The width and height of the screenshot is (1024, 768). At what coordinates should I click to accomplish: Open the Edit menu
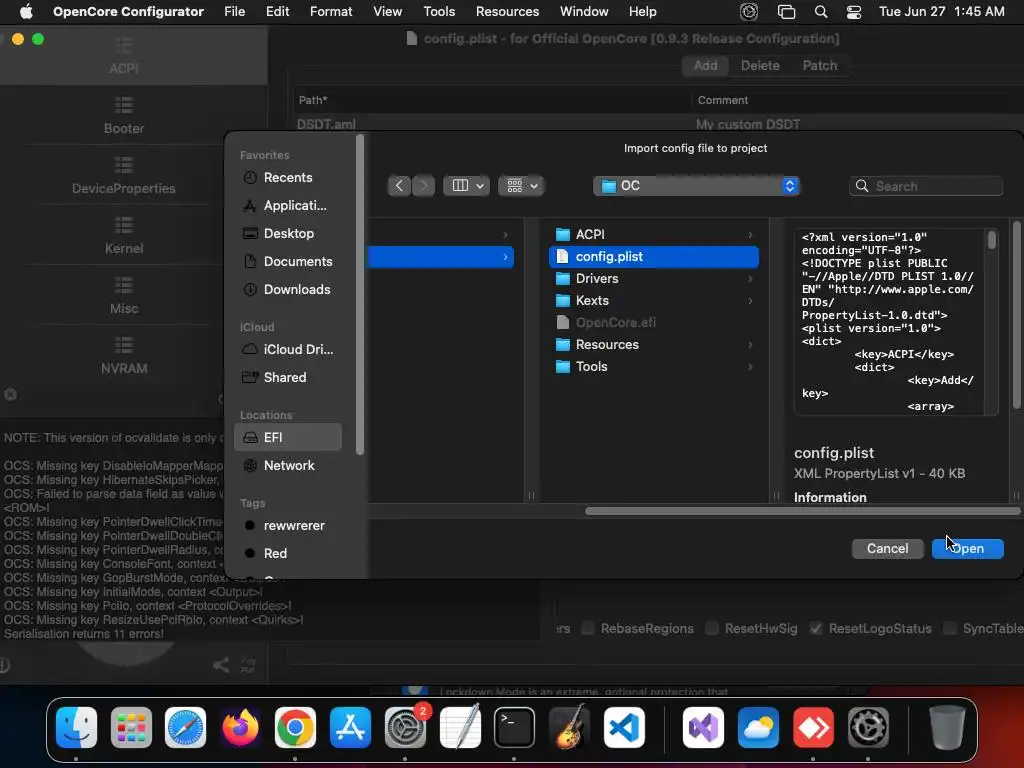click(x=278, y=12)
